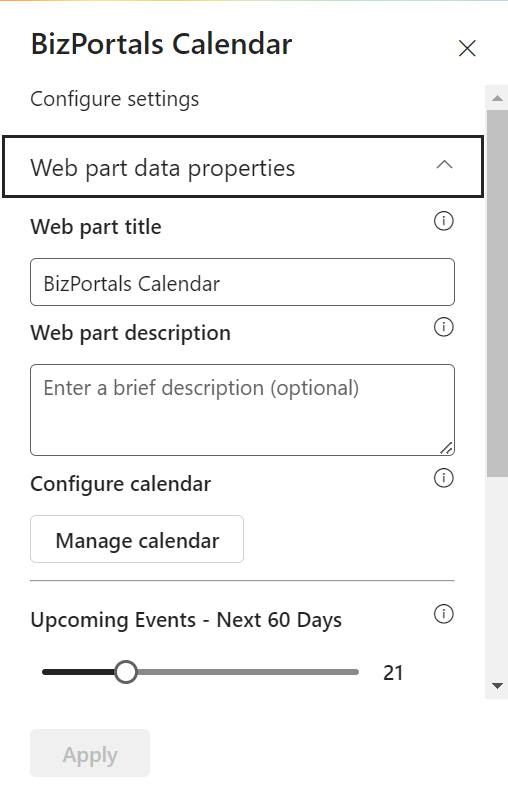The width and height of the screenshot is (508, 804).
Task: Show info tooltip icon for Configure calendar
Action: pos(444,478)
